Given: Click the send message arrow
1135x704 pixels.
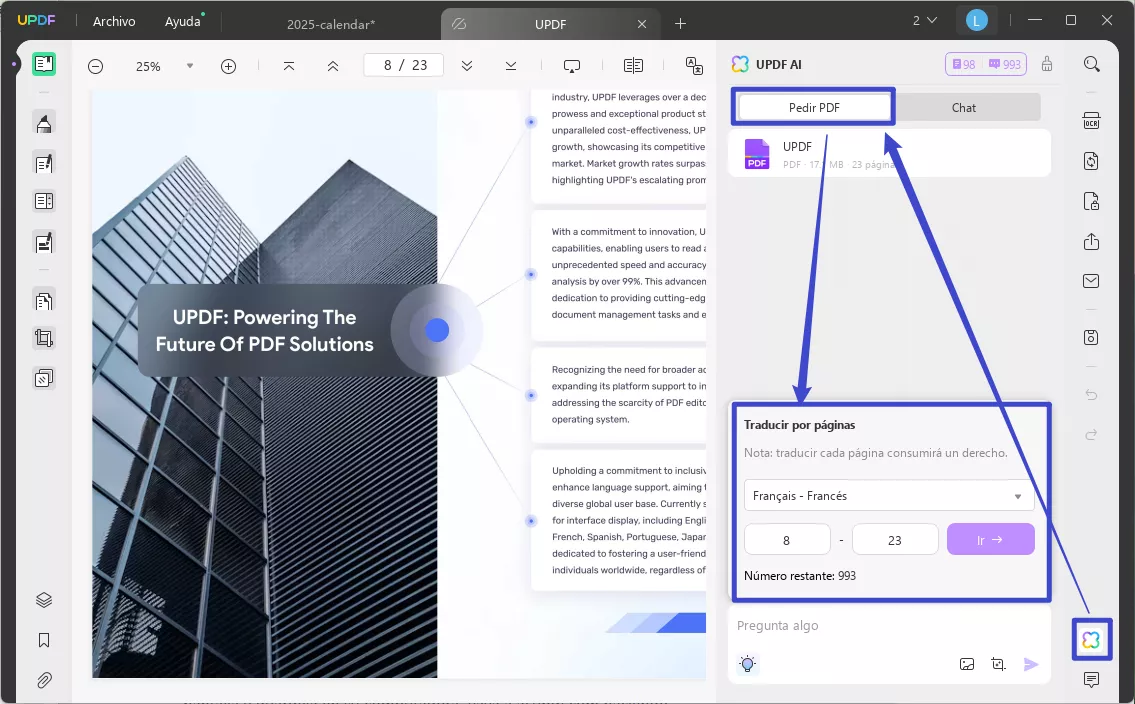Looking at the screenshot, I should tap(1031, 664).
